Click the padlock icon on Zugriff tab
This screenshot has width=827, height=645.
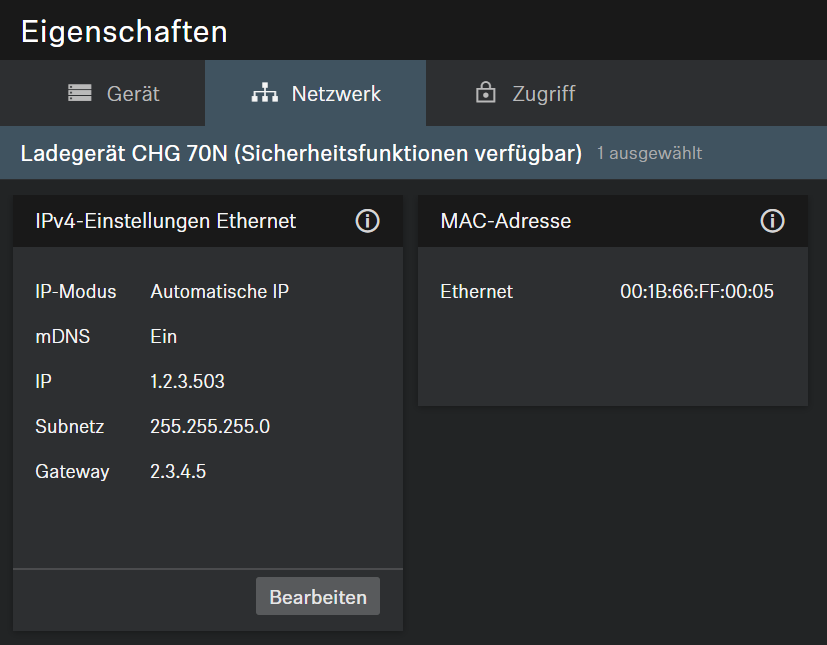pos(486,94)
